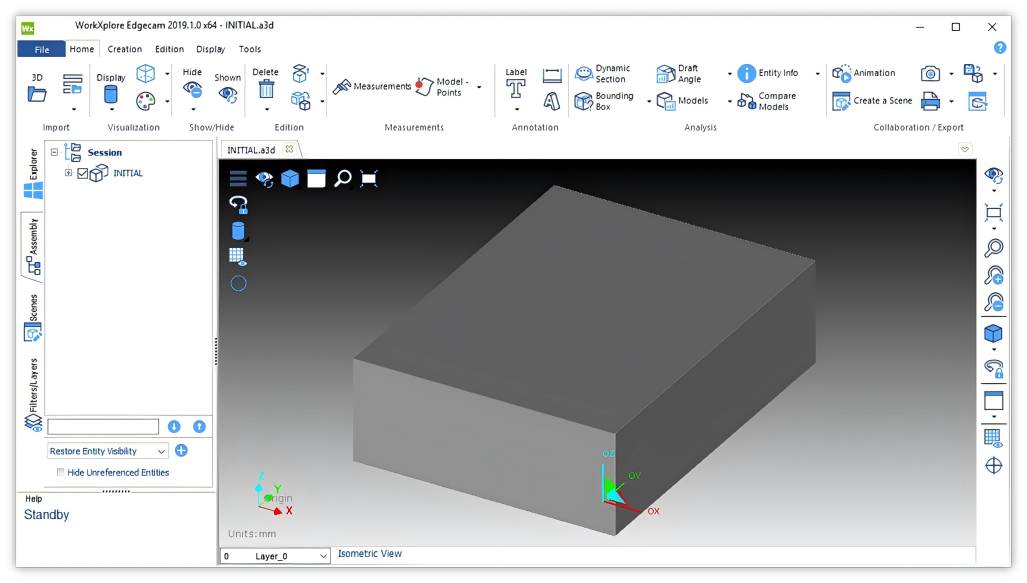Switch to the Edition ribbon tab
The height and width of the screenshot is (583, 1027).
pos(169,49)
